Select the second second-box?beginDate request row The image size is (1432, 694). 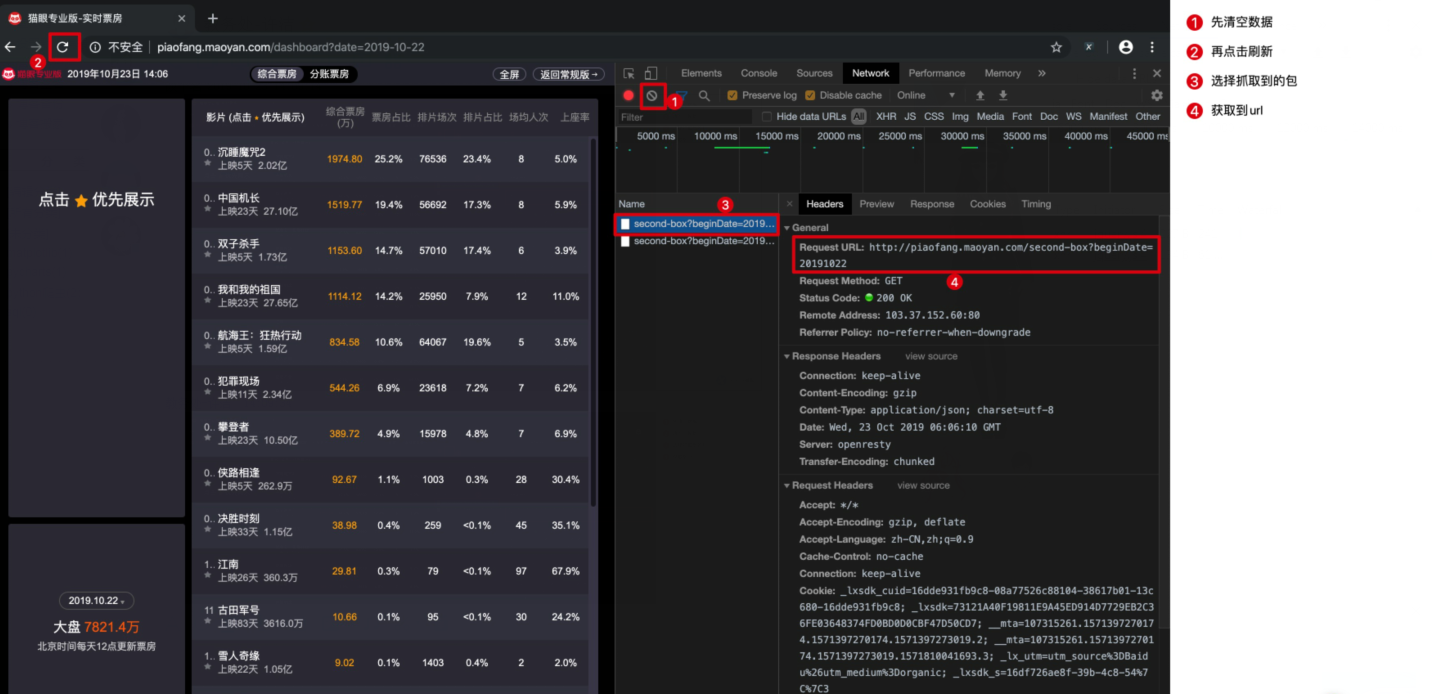[697, 241]
